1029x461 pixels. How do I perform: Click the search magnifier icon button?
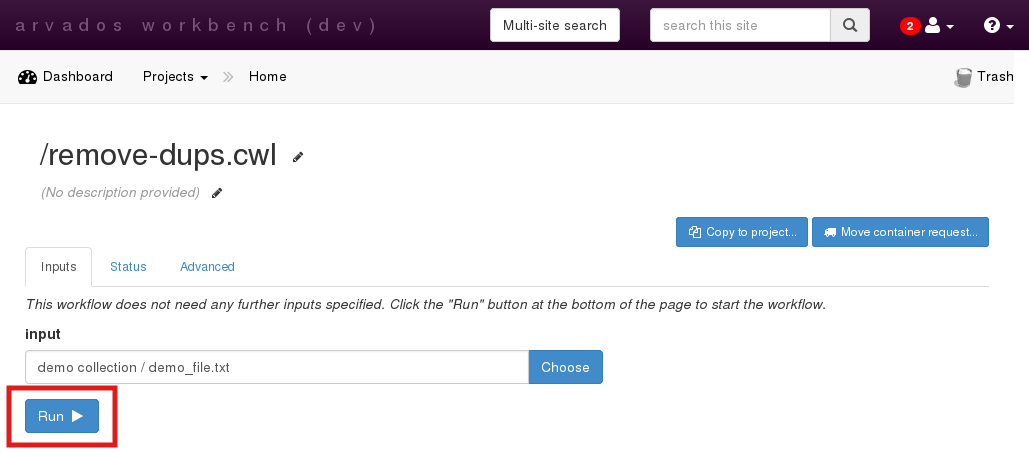pyautogui.click(x=849, y=25)
